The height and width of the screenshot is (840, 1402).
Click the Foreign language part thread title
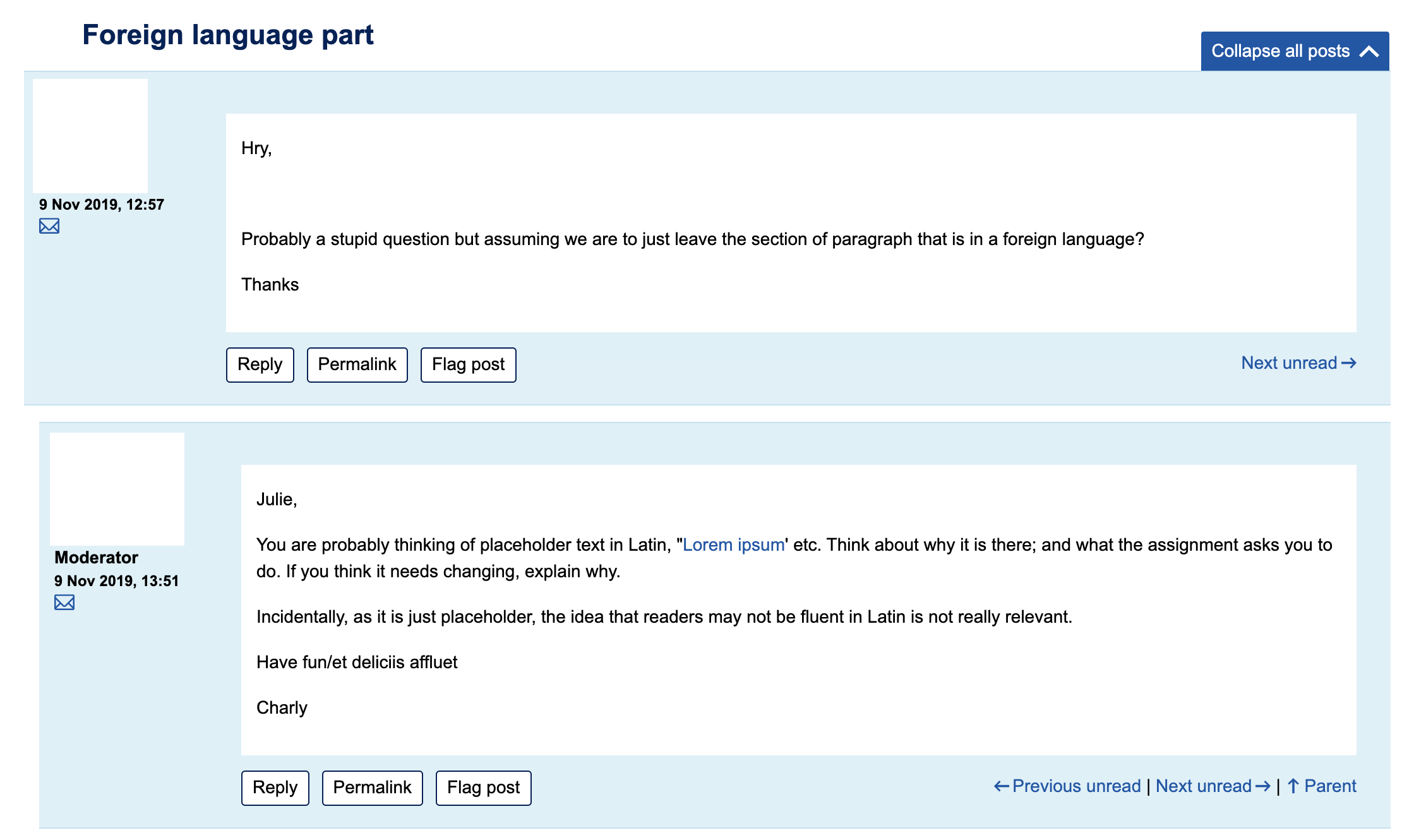click(x=227, y=35)
